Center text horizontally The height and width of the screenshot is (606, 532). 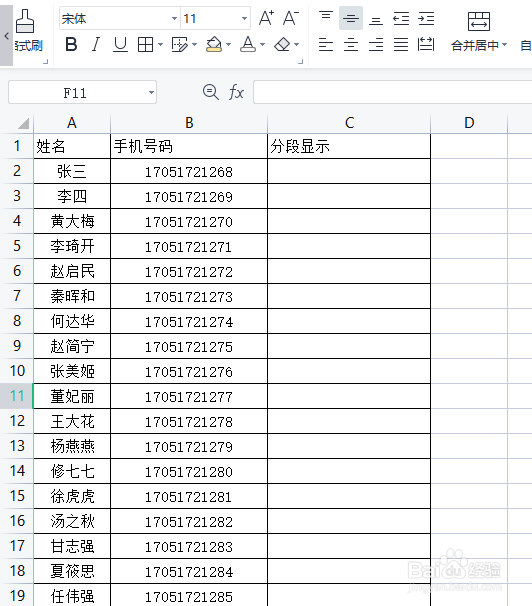(x=351, y=44)
